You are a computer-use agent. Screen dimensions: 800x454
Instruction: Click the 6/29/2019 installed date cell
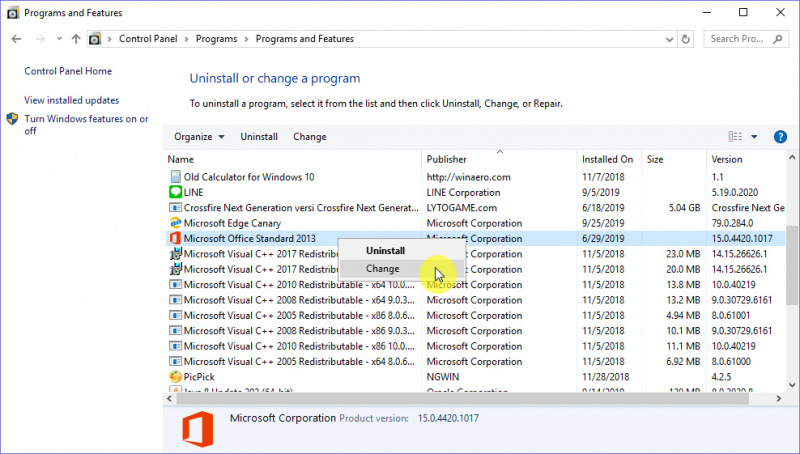point(603,238)
